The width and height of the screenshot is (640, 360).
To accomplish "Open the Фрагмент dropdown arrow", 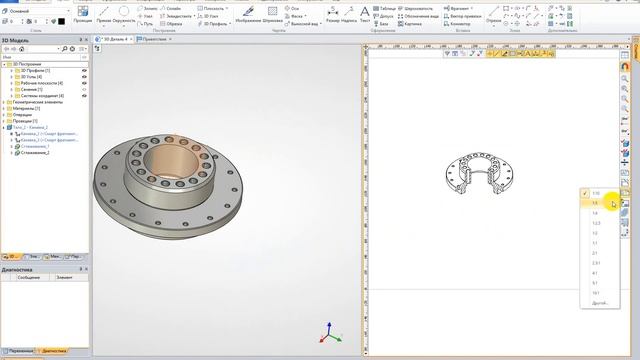I will point(471,8).
